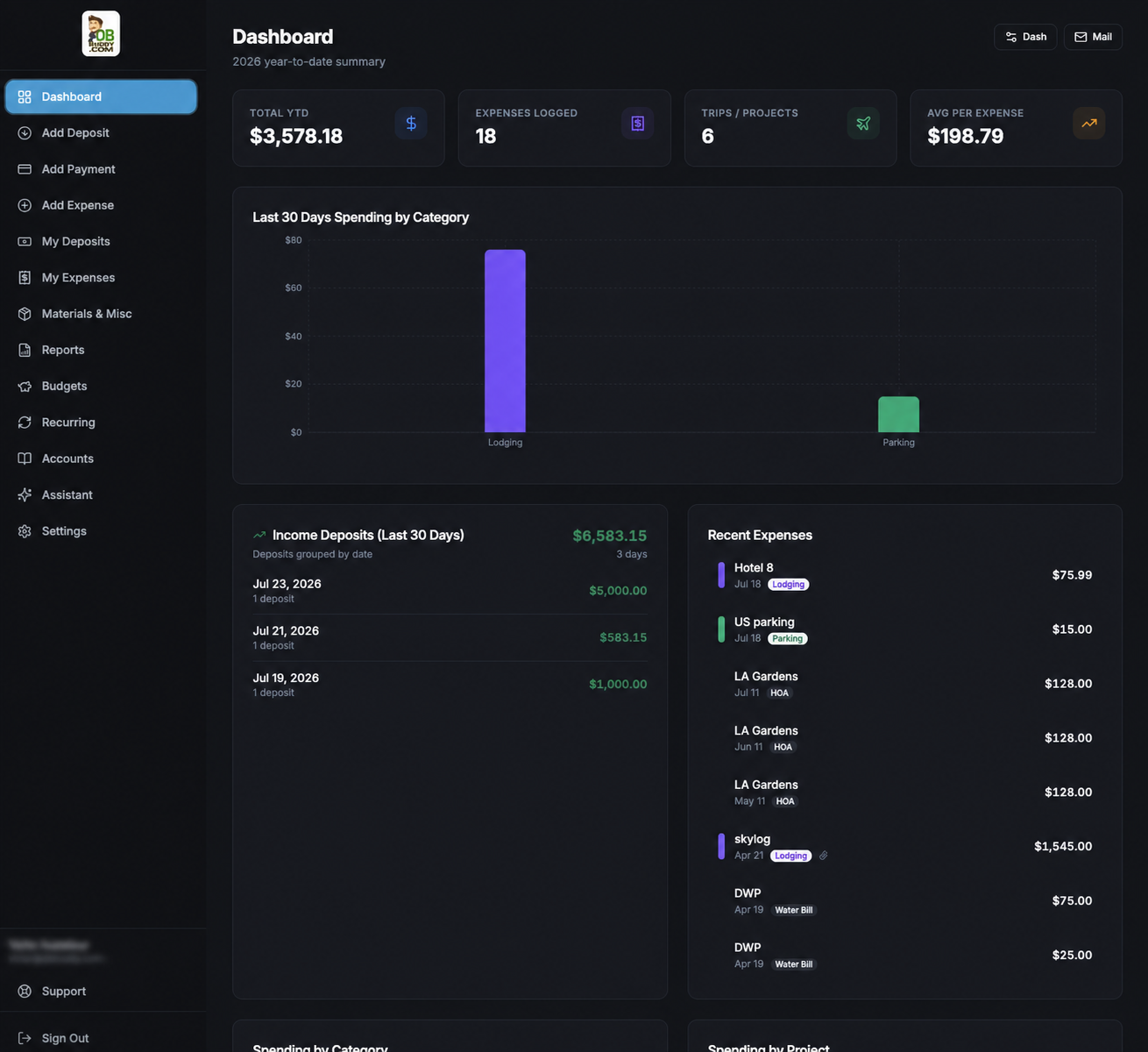Click the green color marker beside US parking

click(x=721, y=629)
